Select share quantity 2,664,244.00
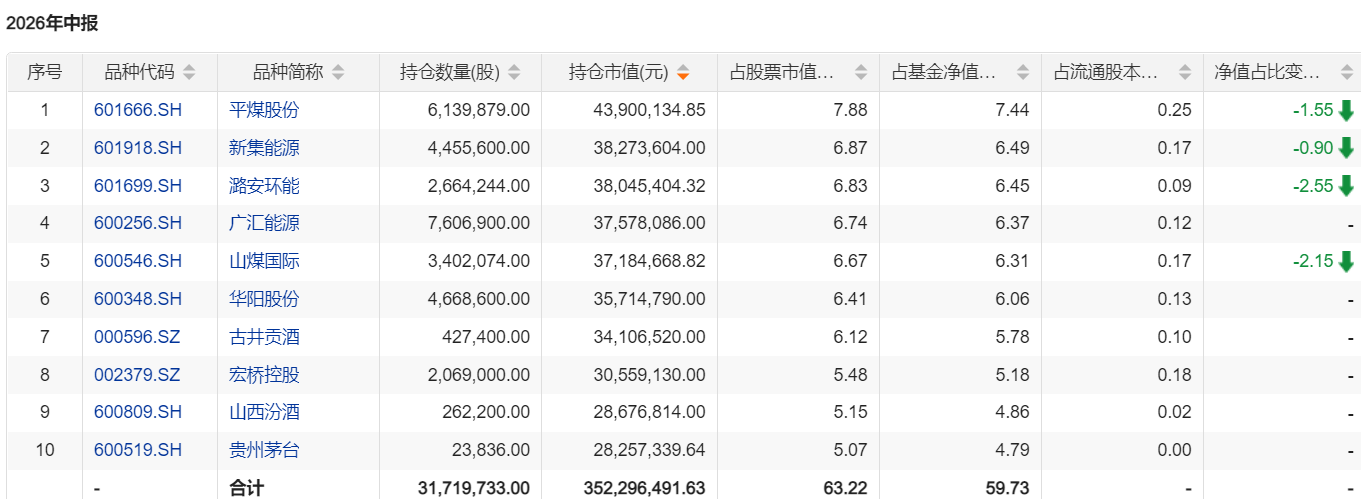 (478, 186)
